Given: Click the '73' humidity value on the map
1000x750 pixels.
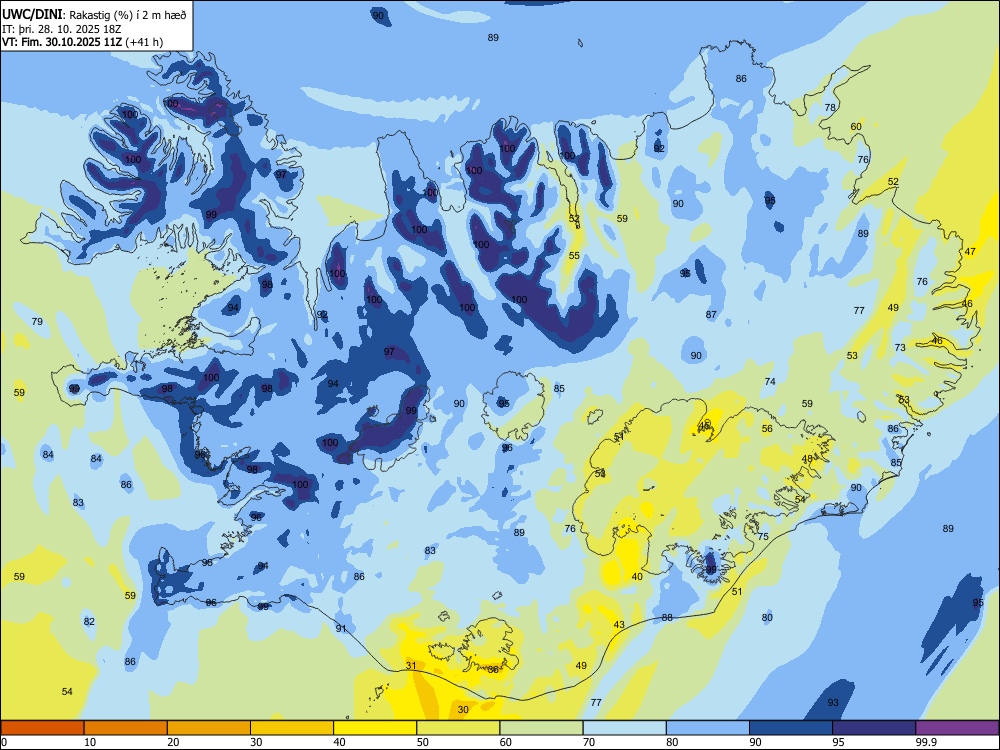Looking at the screenshot, I should pos(900,348).
